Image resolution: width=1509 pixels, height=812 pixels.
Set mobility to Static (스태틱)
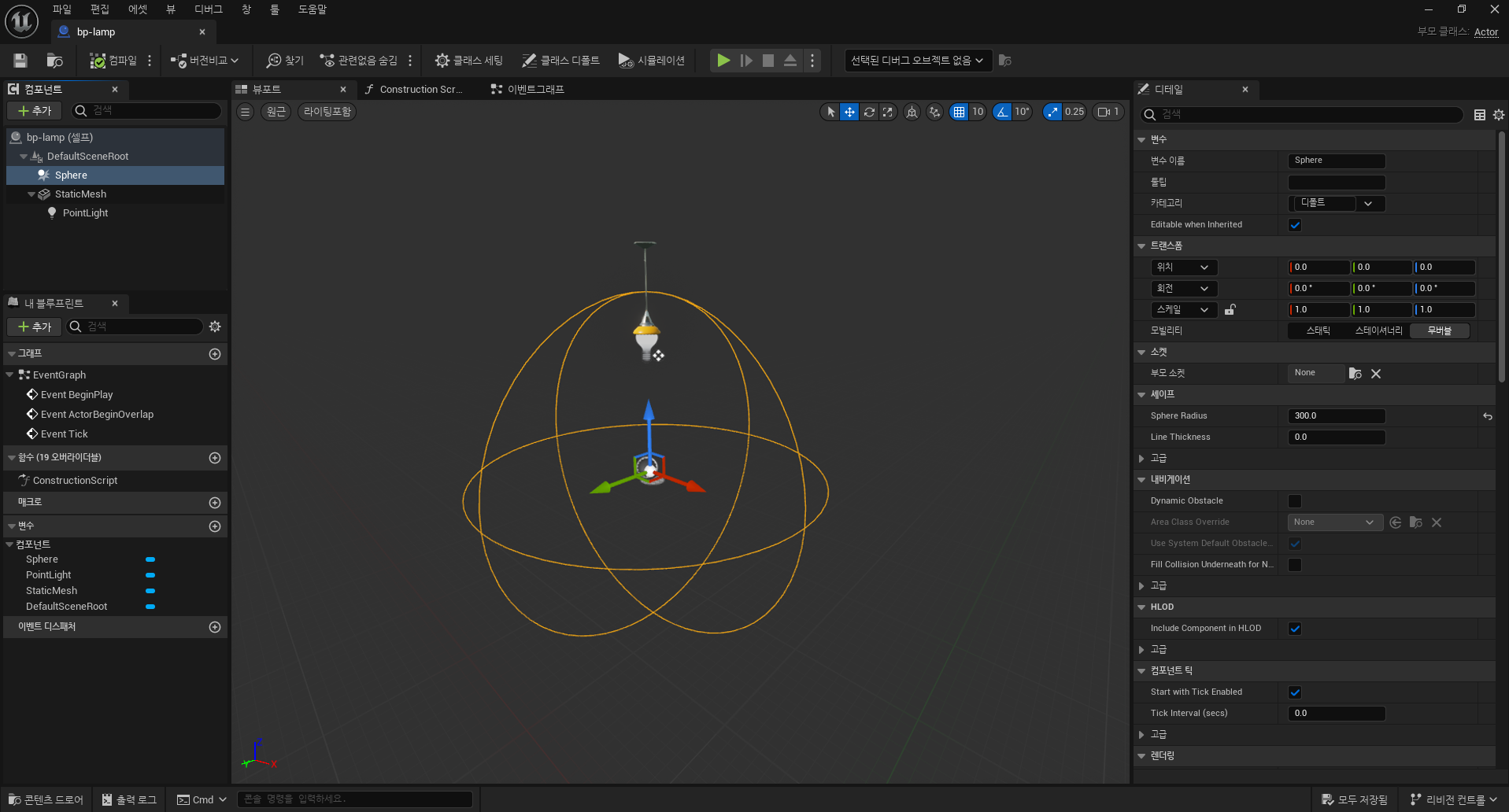(1319, 331)
